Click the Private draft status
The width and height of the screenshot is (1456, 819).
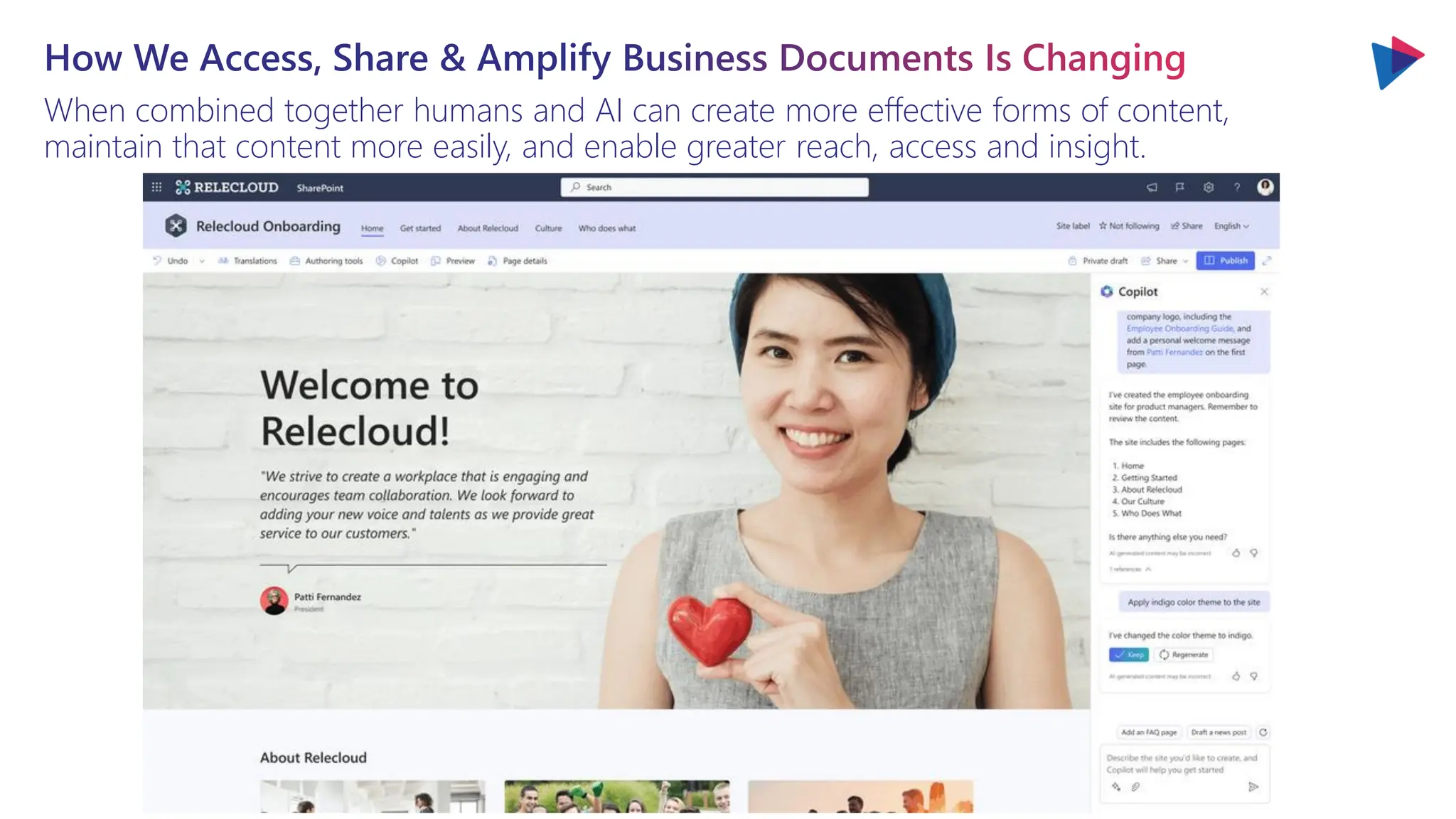click(1098, 261)
